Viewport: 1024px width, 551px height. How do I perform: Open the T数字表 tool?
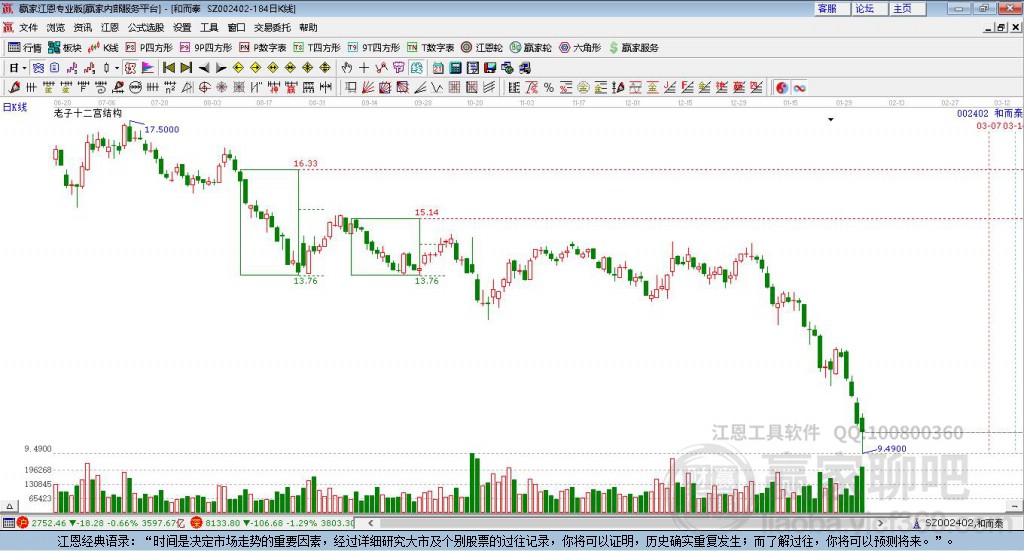[430, 48]
